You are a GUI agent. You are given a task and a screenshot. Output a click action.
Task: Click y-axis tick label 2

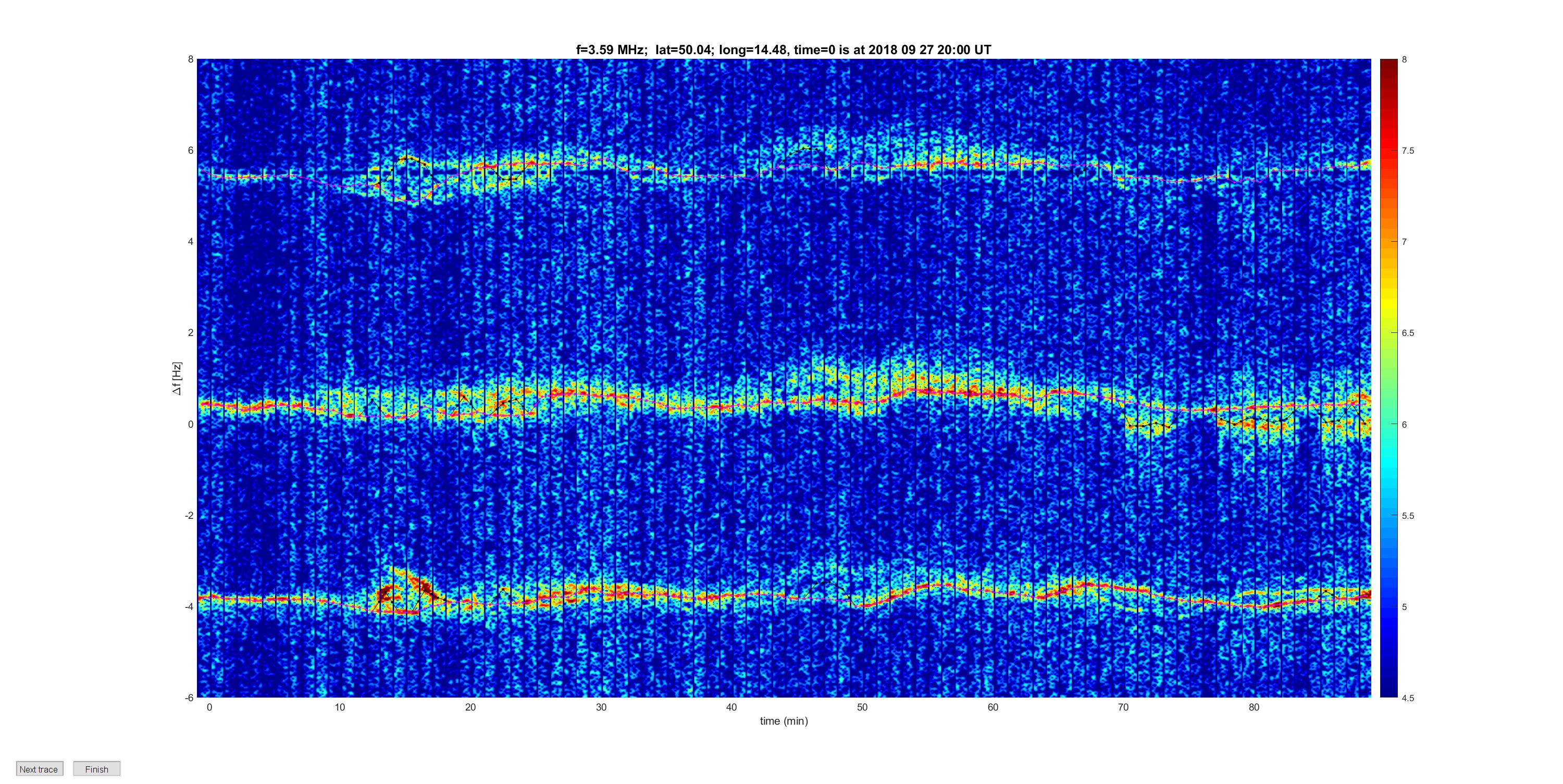(x=191, y=332)
